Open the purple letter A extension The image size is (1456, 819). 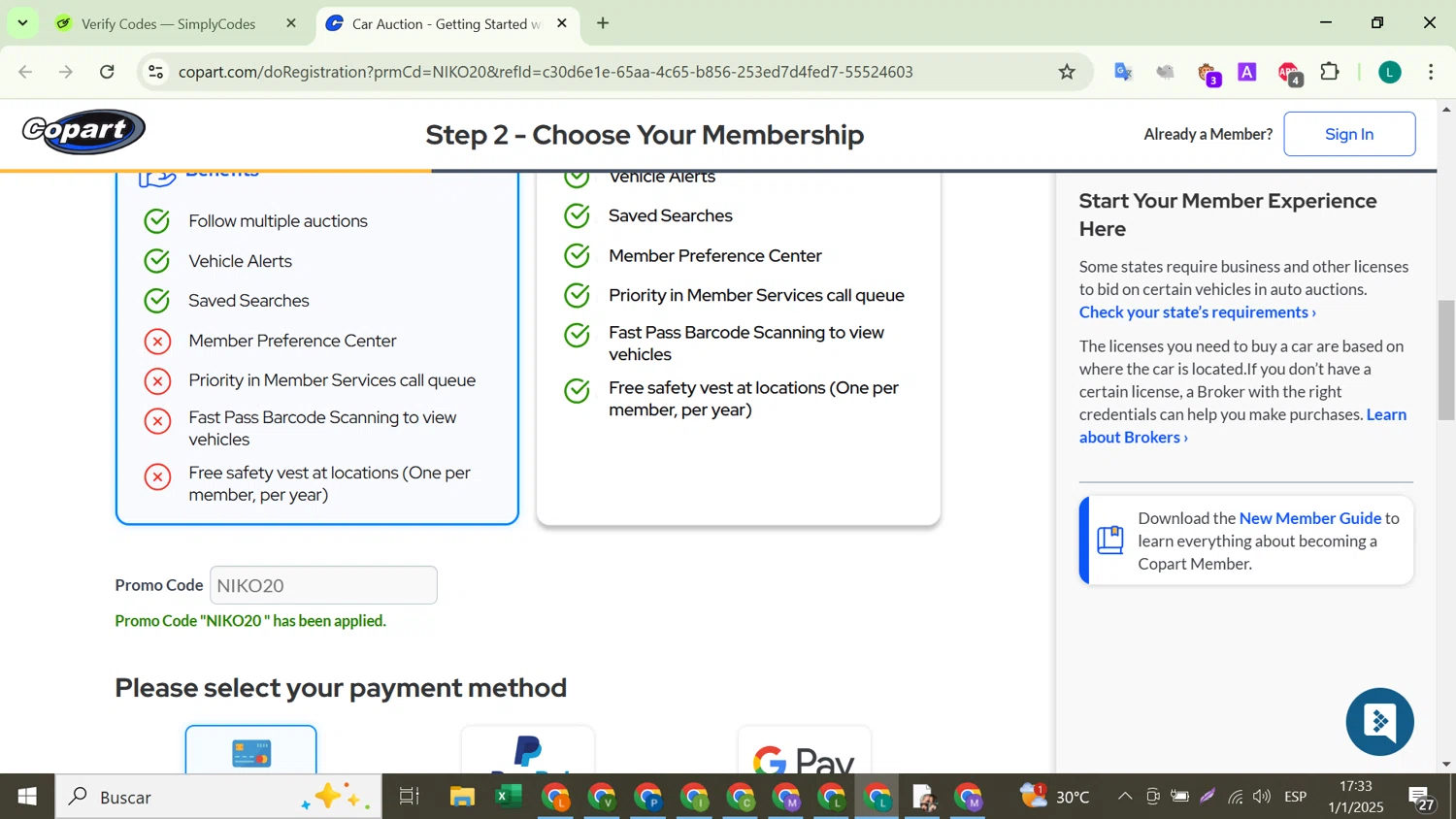tap(1247, 72)
